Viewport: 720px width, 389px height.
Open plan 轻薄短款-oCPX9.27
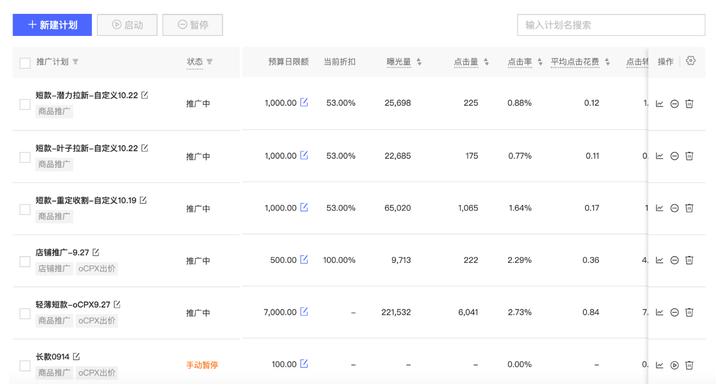[73, 304]
